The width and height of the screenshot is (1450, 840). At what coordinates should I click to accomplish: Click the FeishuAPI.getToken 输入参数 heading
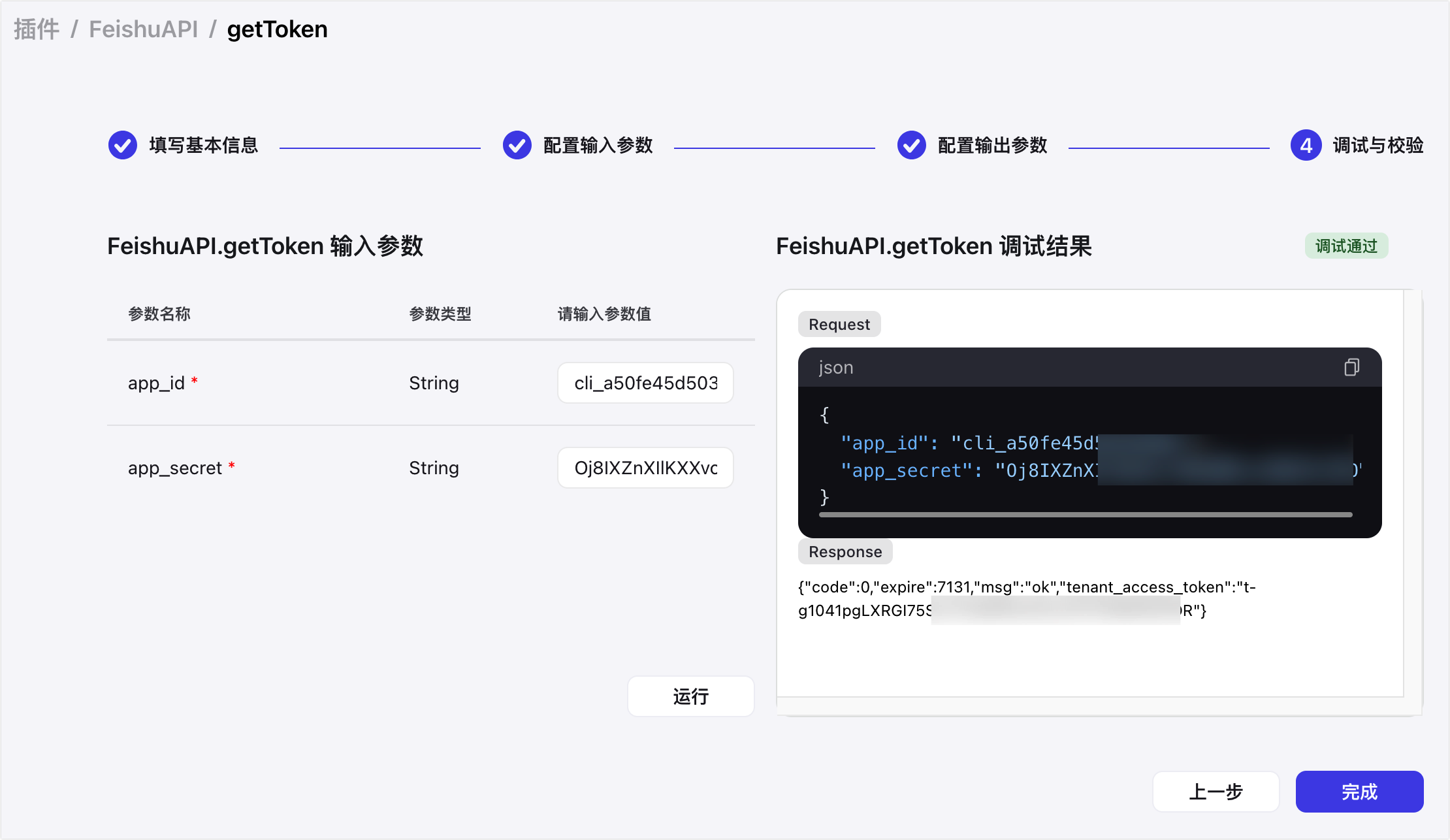point(265,246)
